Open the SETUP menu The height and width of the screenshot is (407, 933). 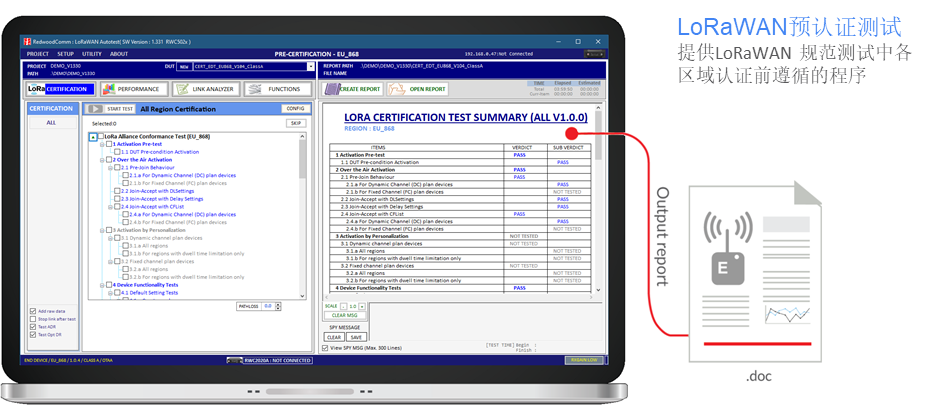(x=65, y=53)
